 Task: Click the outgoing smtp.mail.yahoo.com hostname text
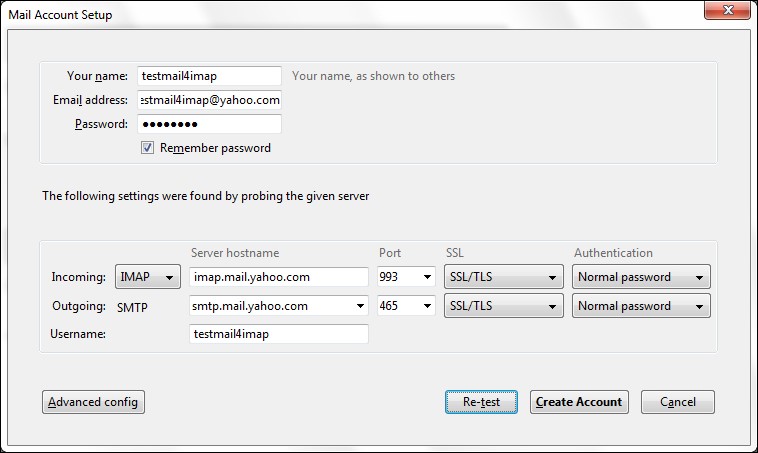(268, 306)
